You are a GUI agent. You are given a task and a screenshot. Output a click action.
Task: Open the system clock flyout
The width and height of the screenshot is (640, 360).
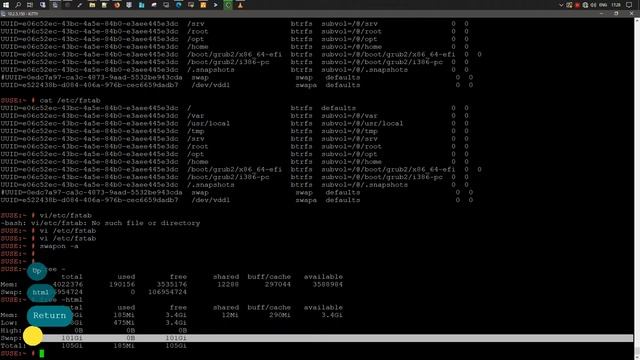616,5
